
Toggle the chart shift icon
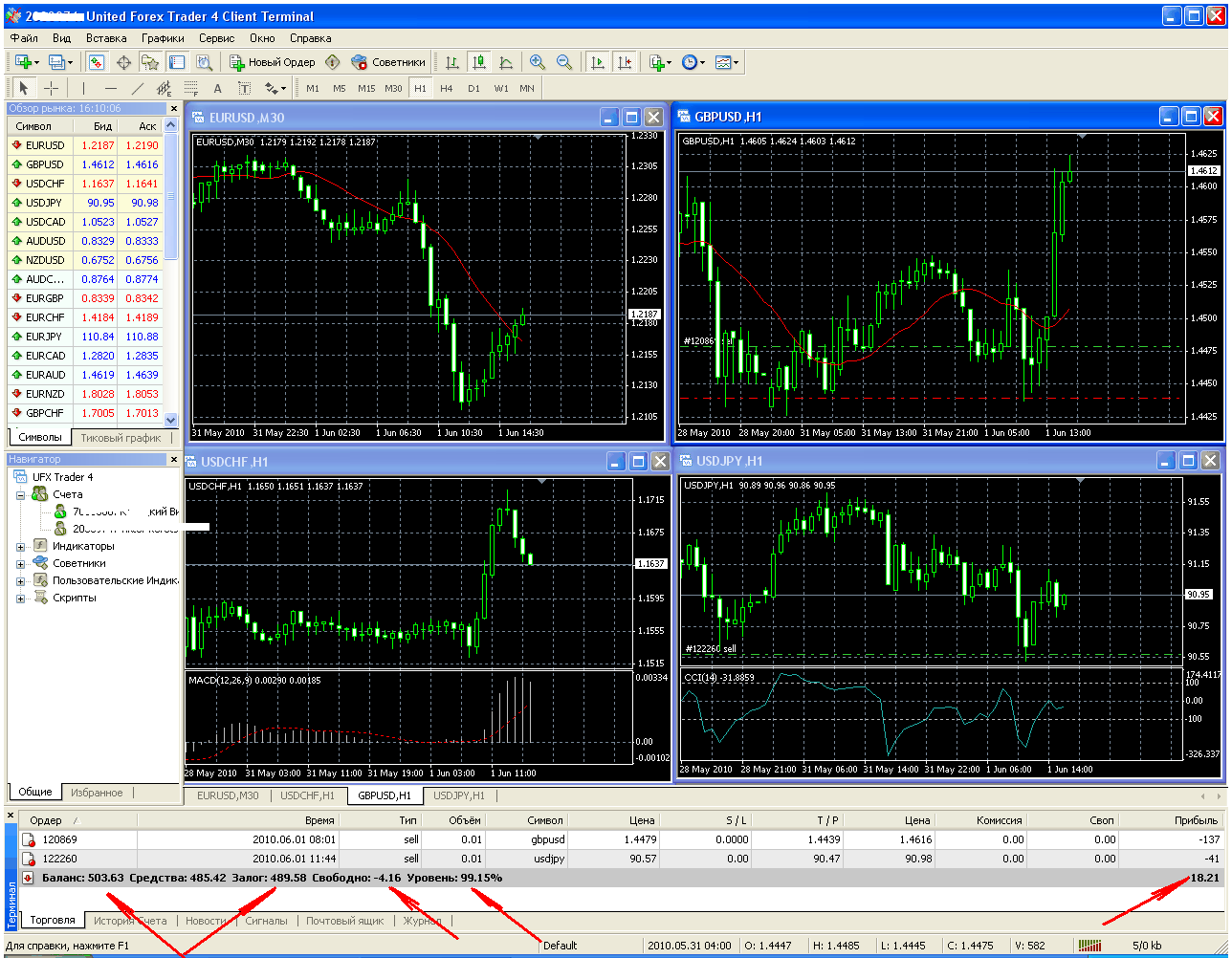625,62
